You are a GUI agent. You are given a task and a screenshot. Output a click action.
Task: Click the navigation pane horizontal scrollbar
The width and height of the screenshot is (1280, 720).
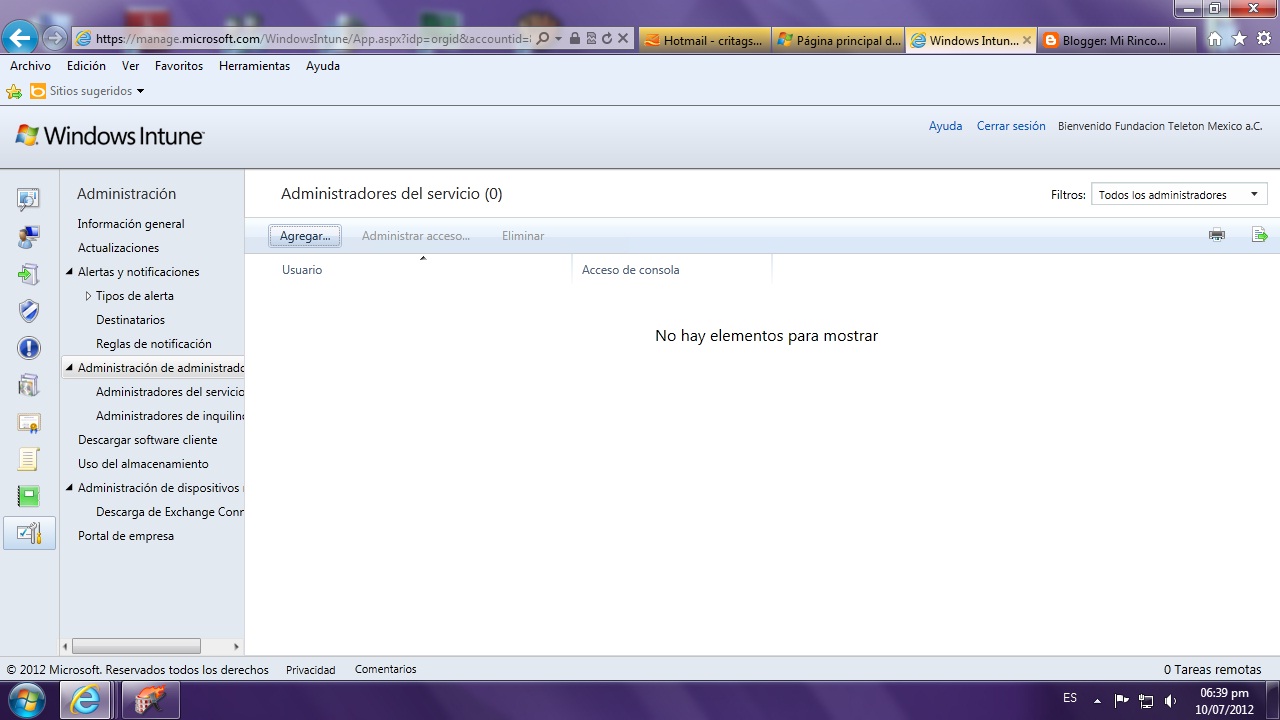tap(137, 646)
